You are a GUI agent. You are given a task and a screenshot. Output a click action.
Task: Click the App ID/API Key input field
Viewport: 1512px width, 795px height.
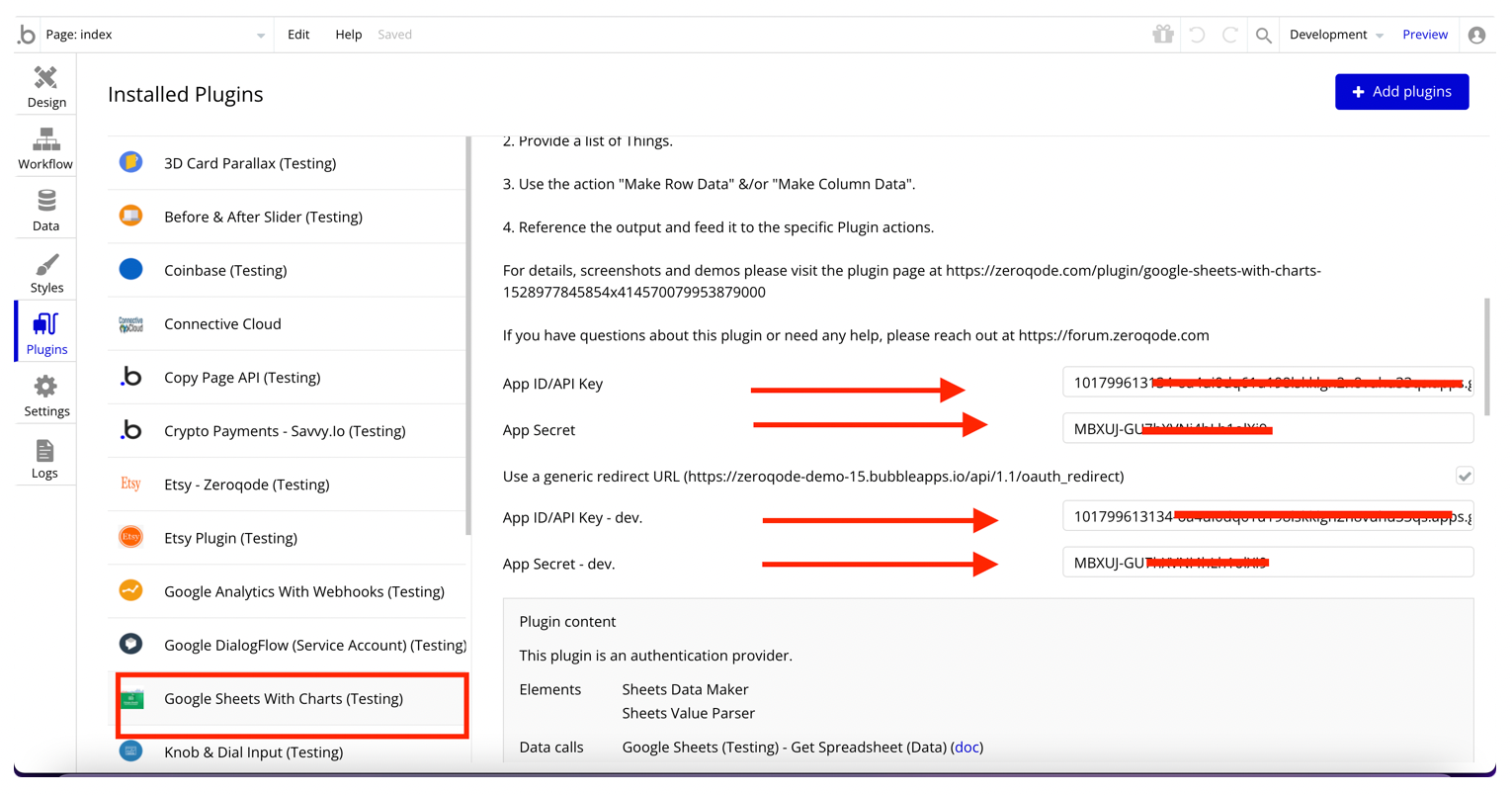[1268, 383]
